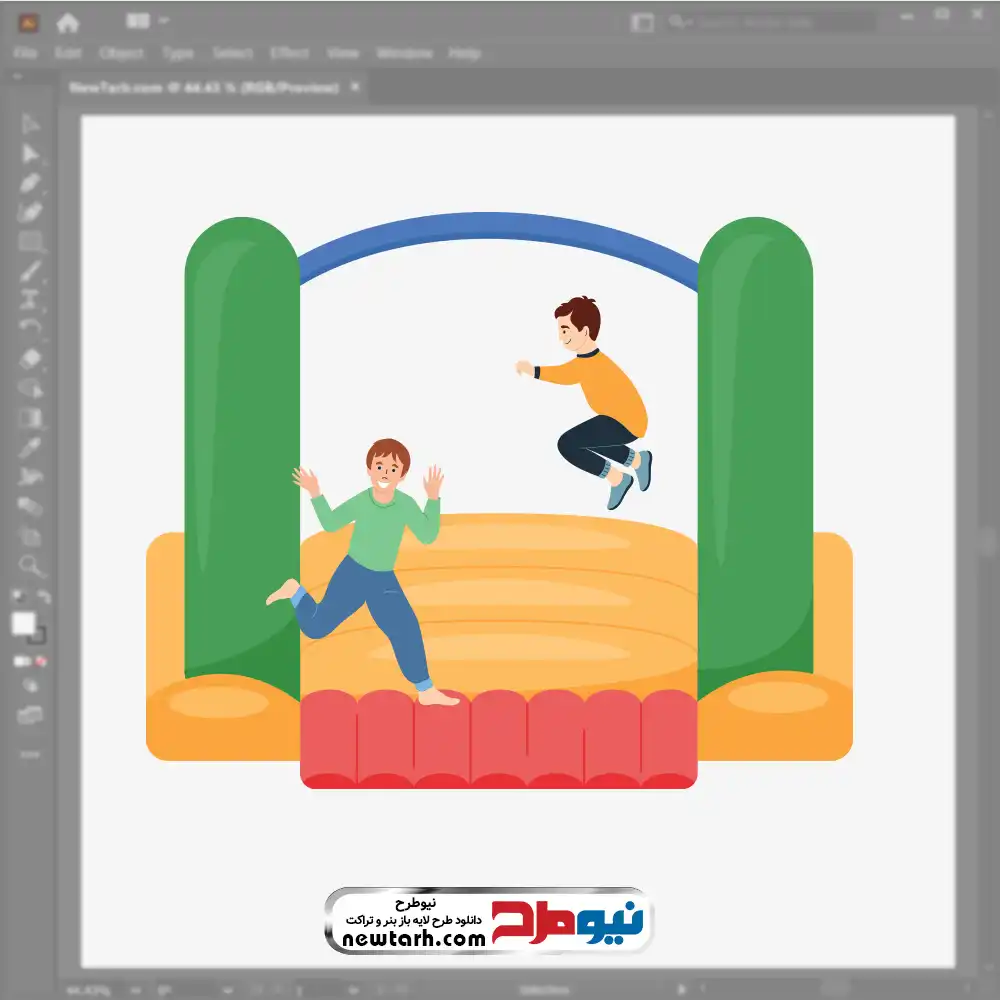Close the NewTarh.com document tab
1000x1000 pixels.
pyautogui.click(x=355, y=86)
